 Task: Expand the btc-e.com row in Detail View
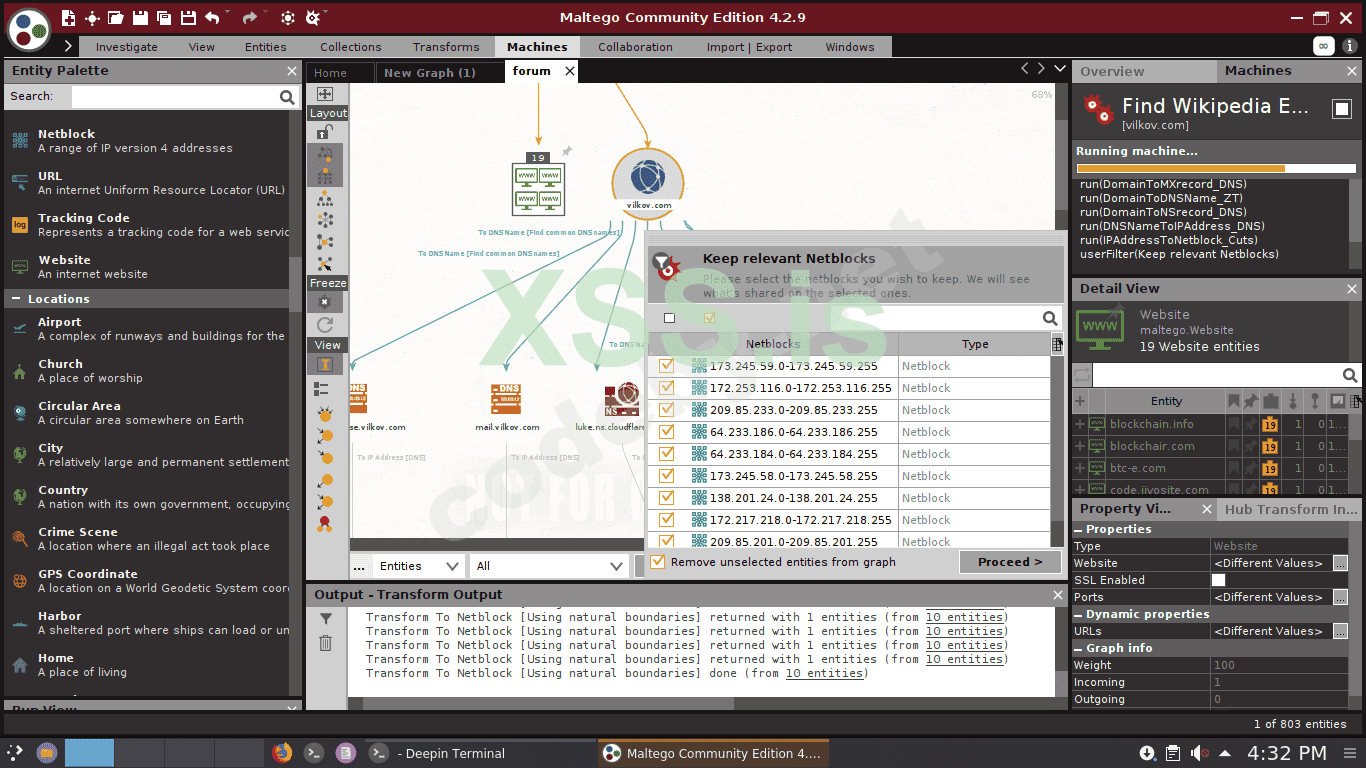click(x=1080, y=468)
